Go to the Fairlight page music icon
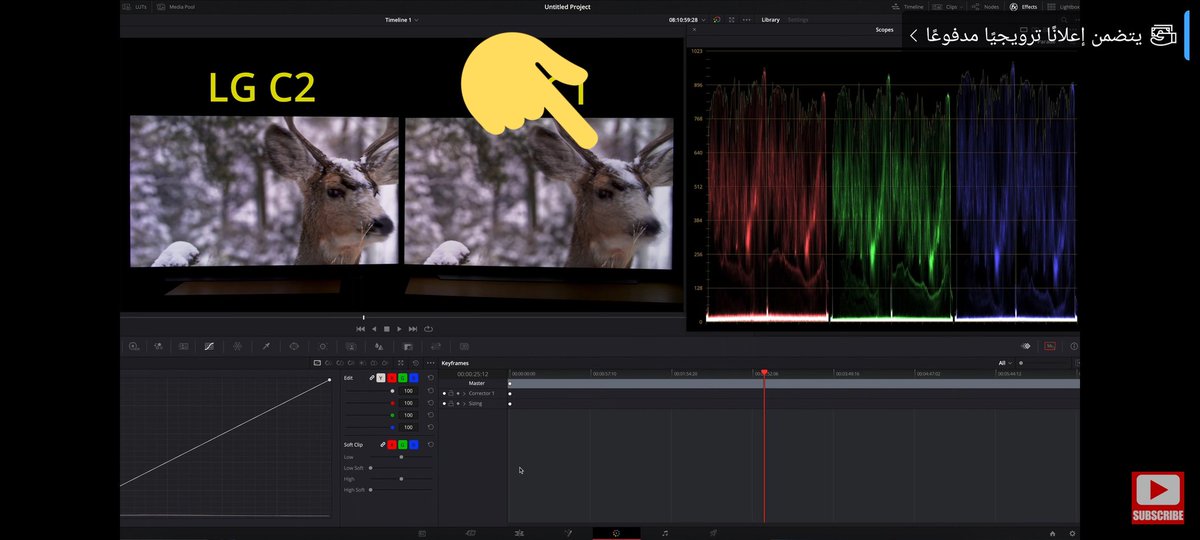This screenshot has width=1200, height=540. (664, 533)
